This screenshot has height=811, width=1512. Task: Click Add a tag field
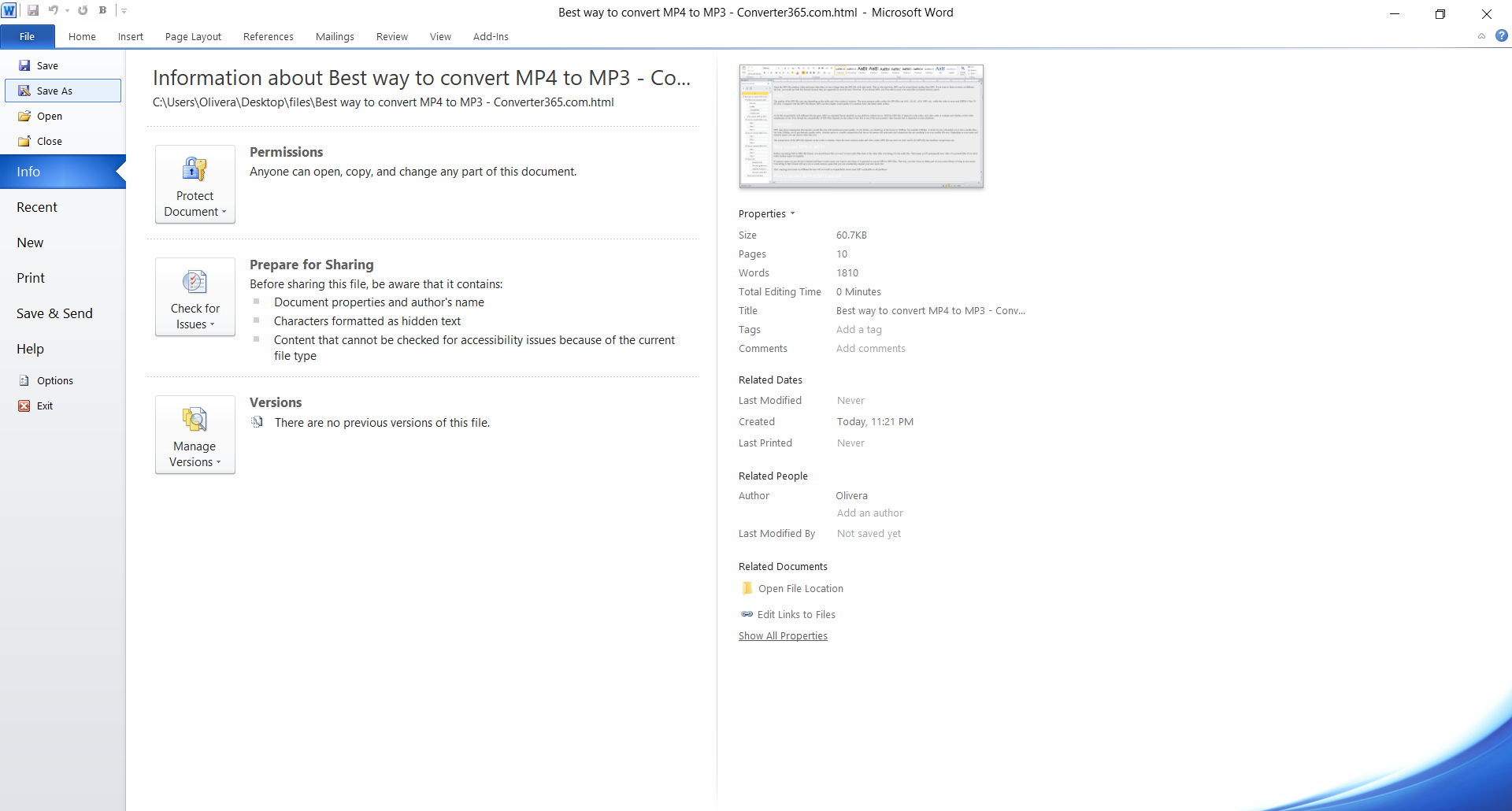858,329
